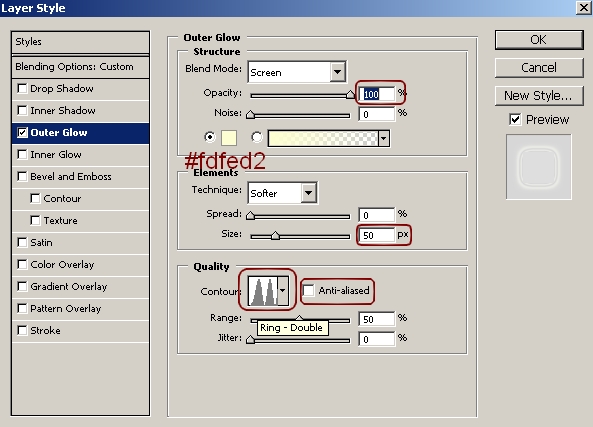Click the Cancel button
The image size is (593, 427).
[x=539, y=68]
